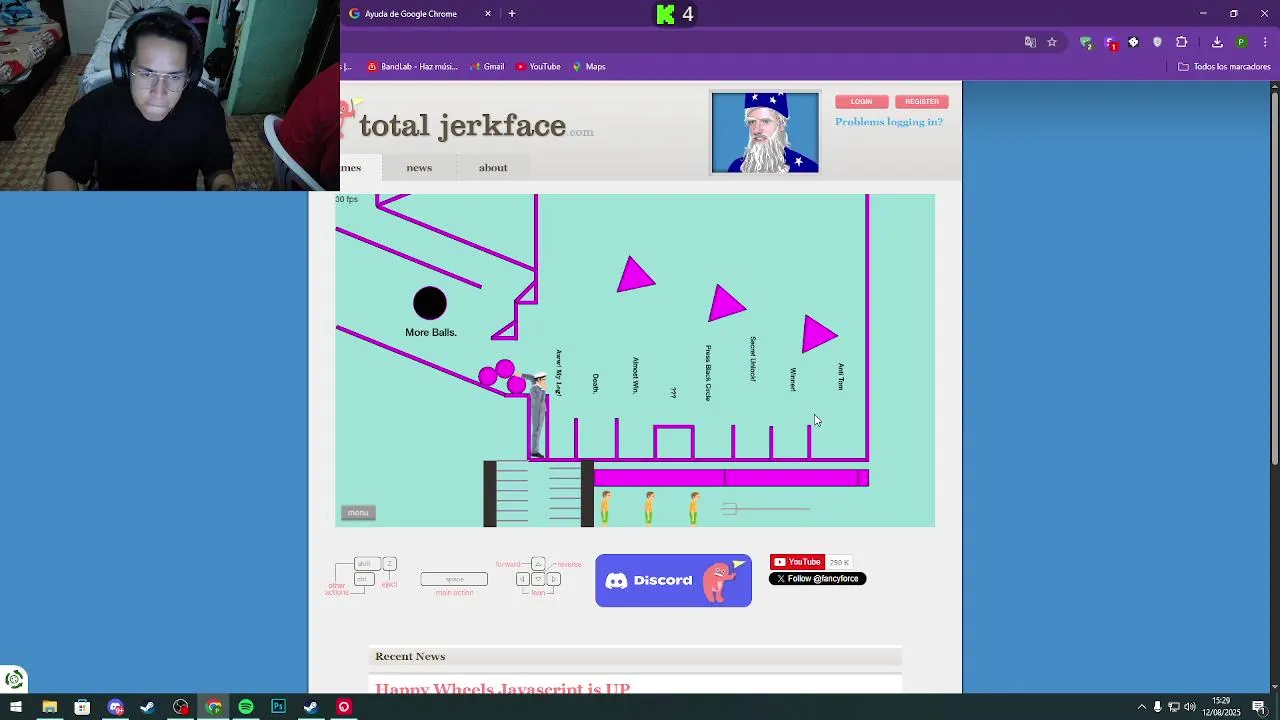Image resolution: width=1280 pixels, height=720 pixels.
Task: Open the grey shield extension icon
Action: click(x=1157, y=42)
